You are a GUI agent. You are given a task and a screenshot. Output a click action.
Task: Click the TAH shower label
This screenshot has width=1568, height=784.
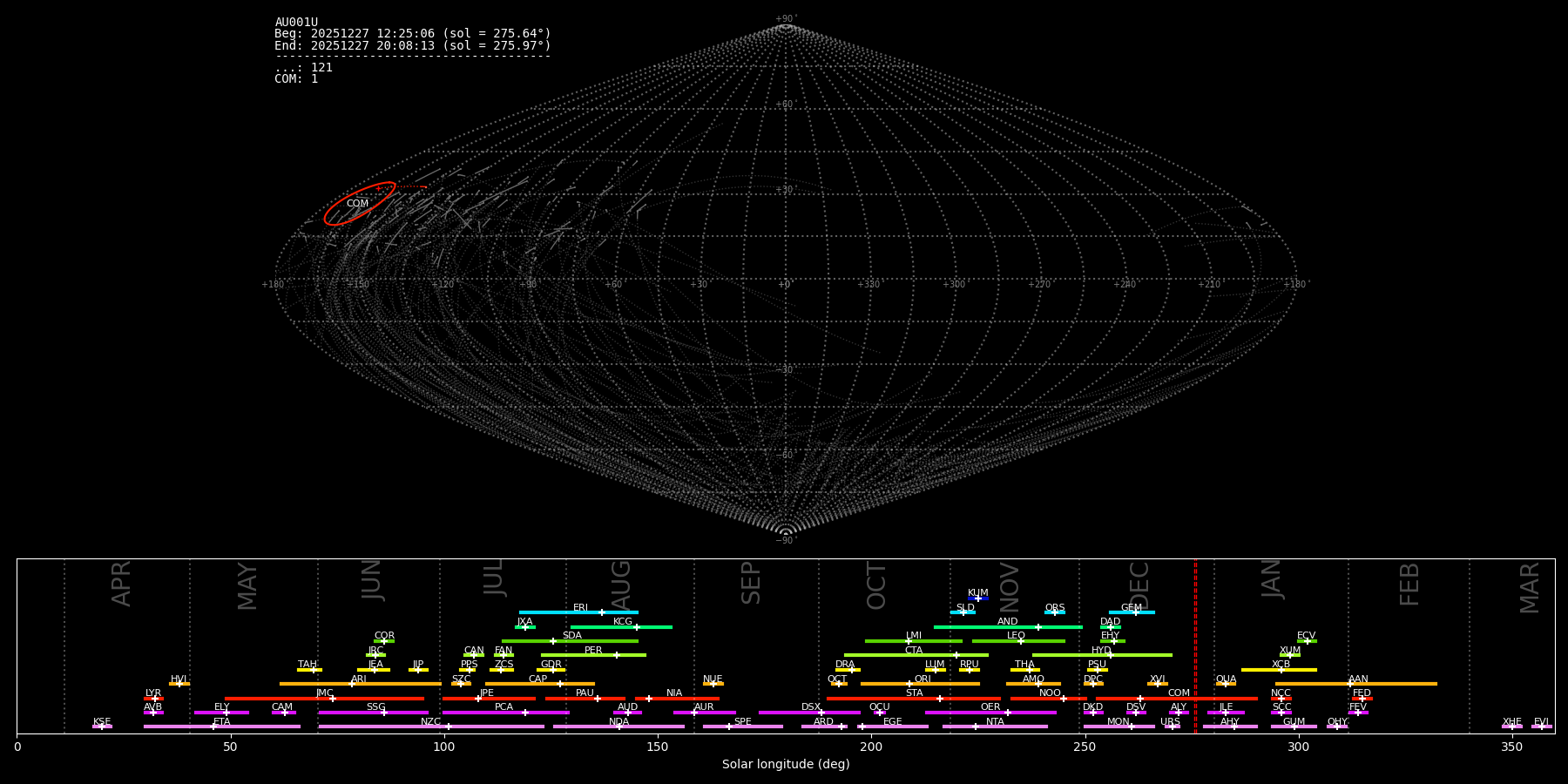point(308,665)
